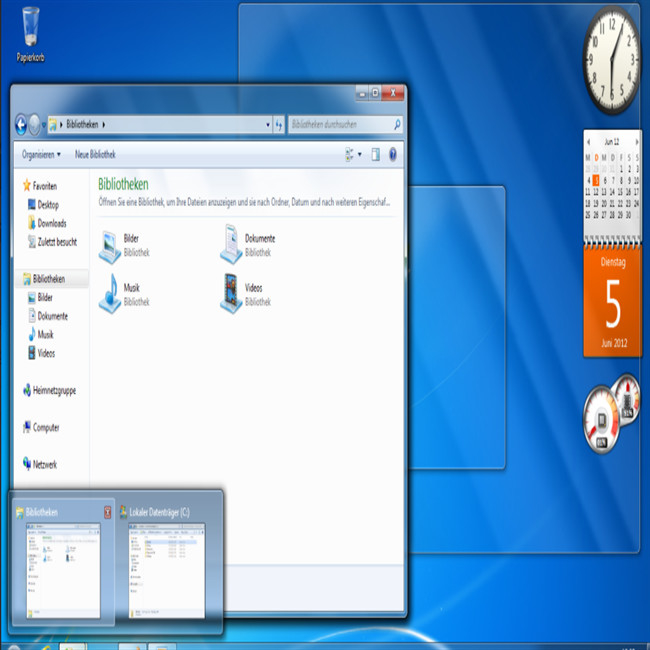This screenshot has height=650, width=650.
Task: Select the large Musik library icon
Action: click(x=110, y=294)
